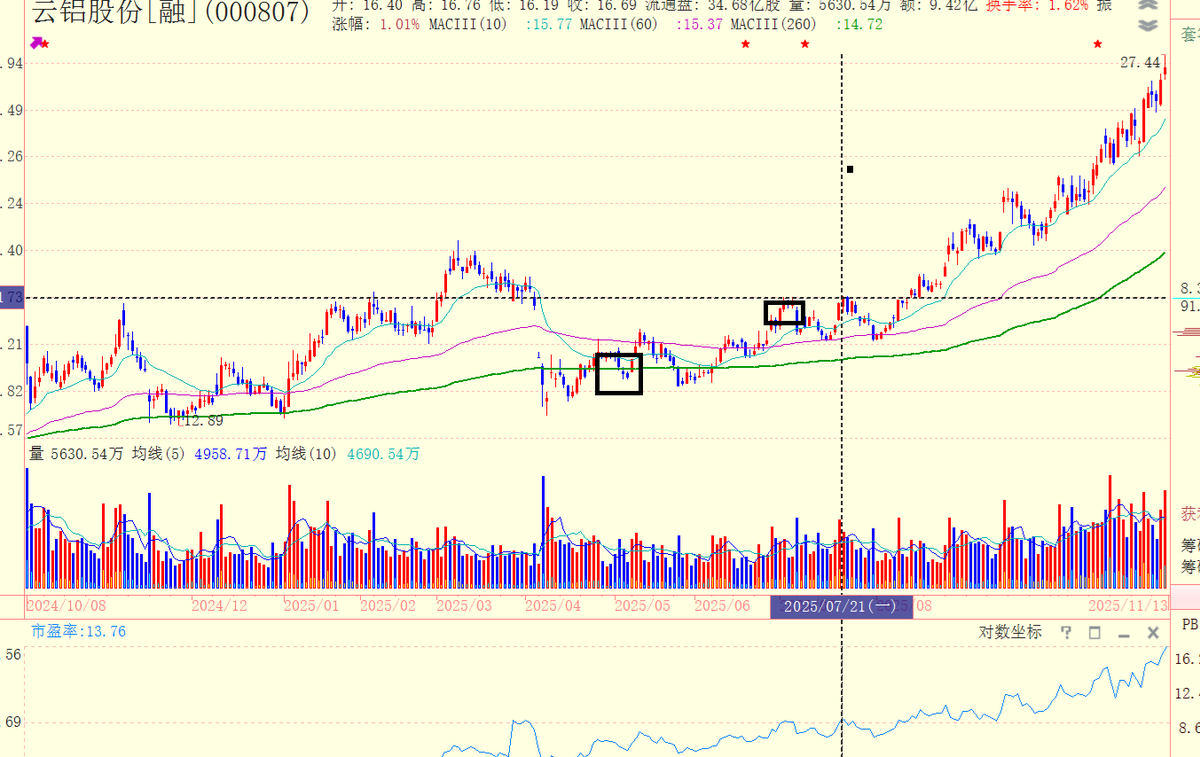Click the 涨幅 1.01% reading
This screenshot has width=1200, height=757.
(377, 24)
